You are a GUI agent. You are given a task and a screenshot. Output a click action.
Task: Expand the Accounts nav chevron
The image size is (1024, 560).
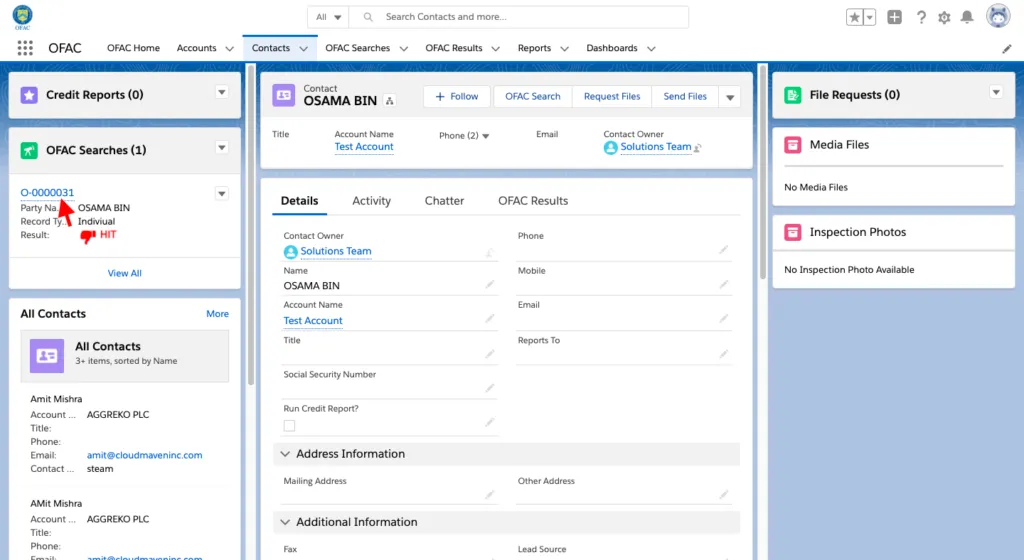tap(229, 49)
